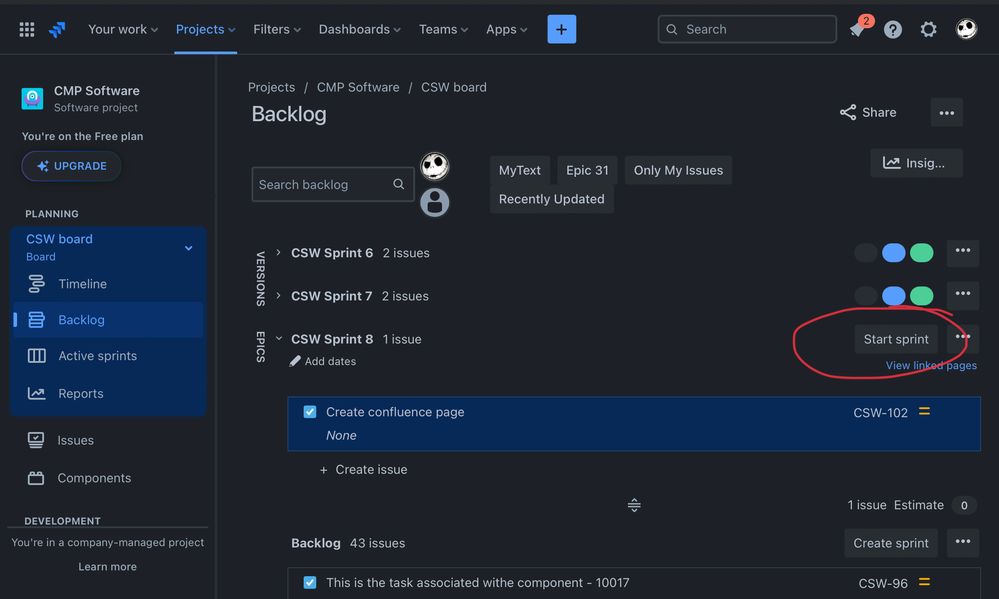Image resolution: width=999 pixels, height=599 pixels.
Task: Click the Share button
Action: click(868, 113)
